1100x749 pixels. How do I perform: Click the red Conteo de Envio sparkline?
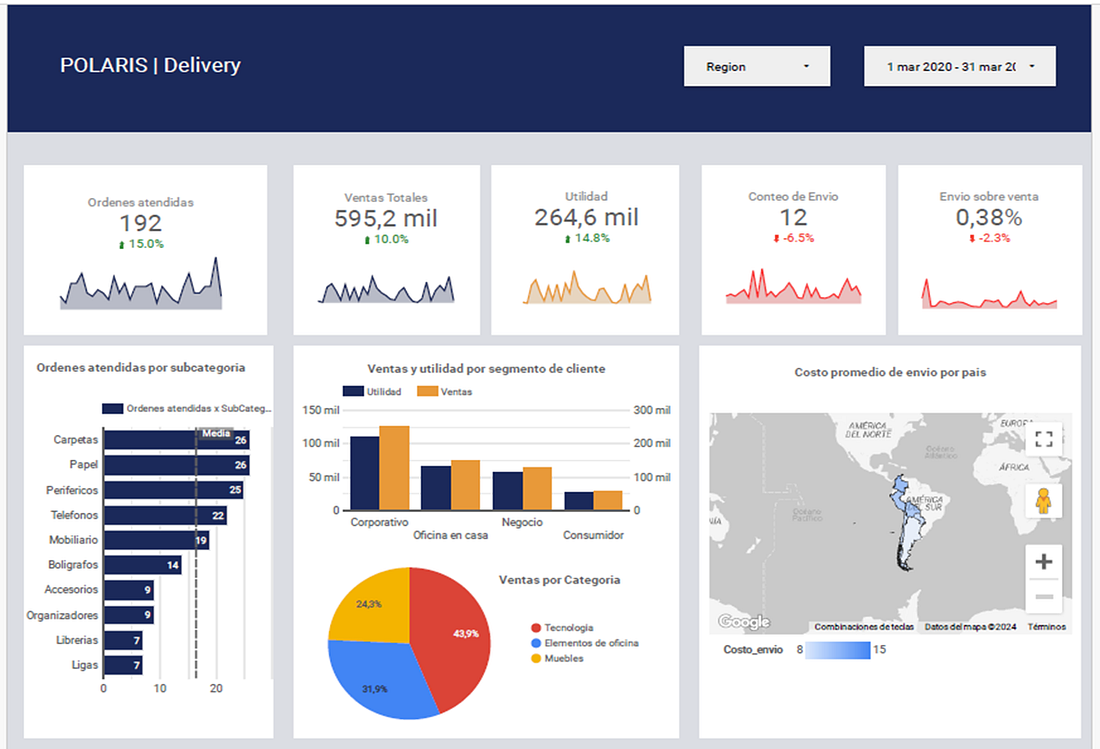click(x=793, y=286)
